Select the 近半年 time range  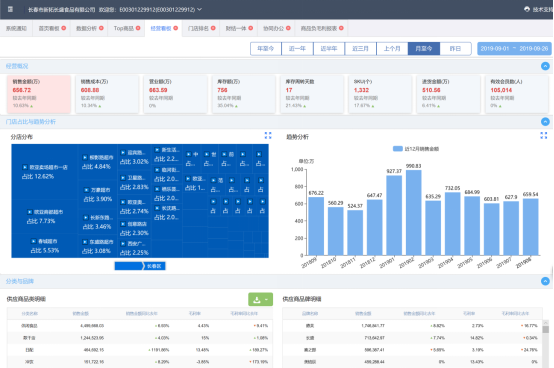pyautogui.click(x=329, y=48)
